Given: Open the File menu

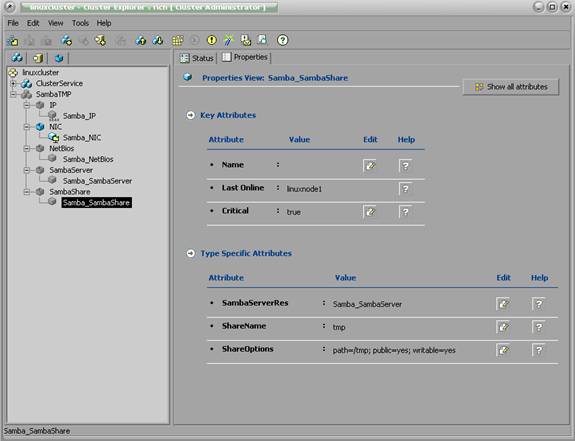Looking at the screenshot, I should pyautogui.click(x=13, y=23).
